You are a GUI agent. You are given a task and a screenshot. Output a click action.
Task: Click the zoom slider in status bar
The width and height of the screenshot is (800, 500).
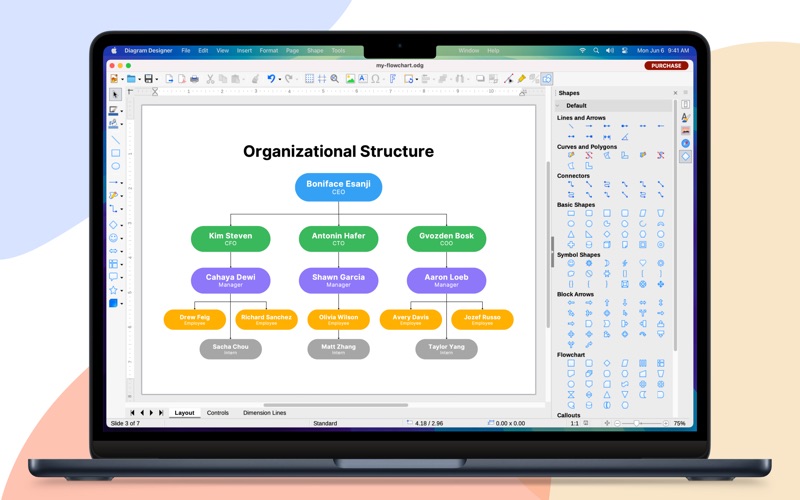641,423
